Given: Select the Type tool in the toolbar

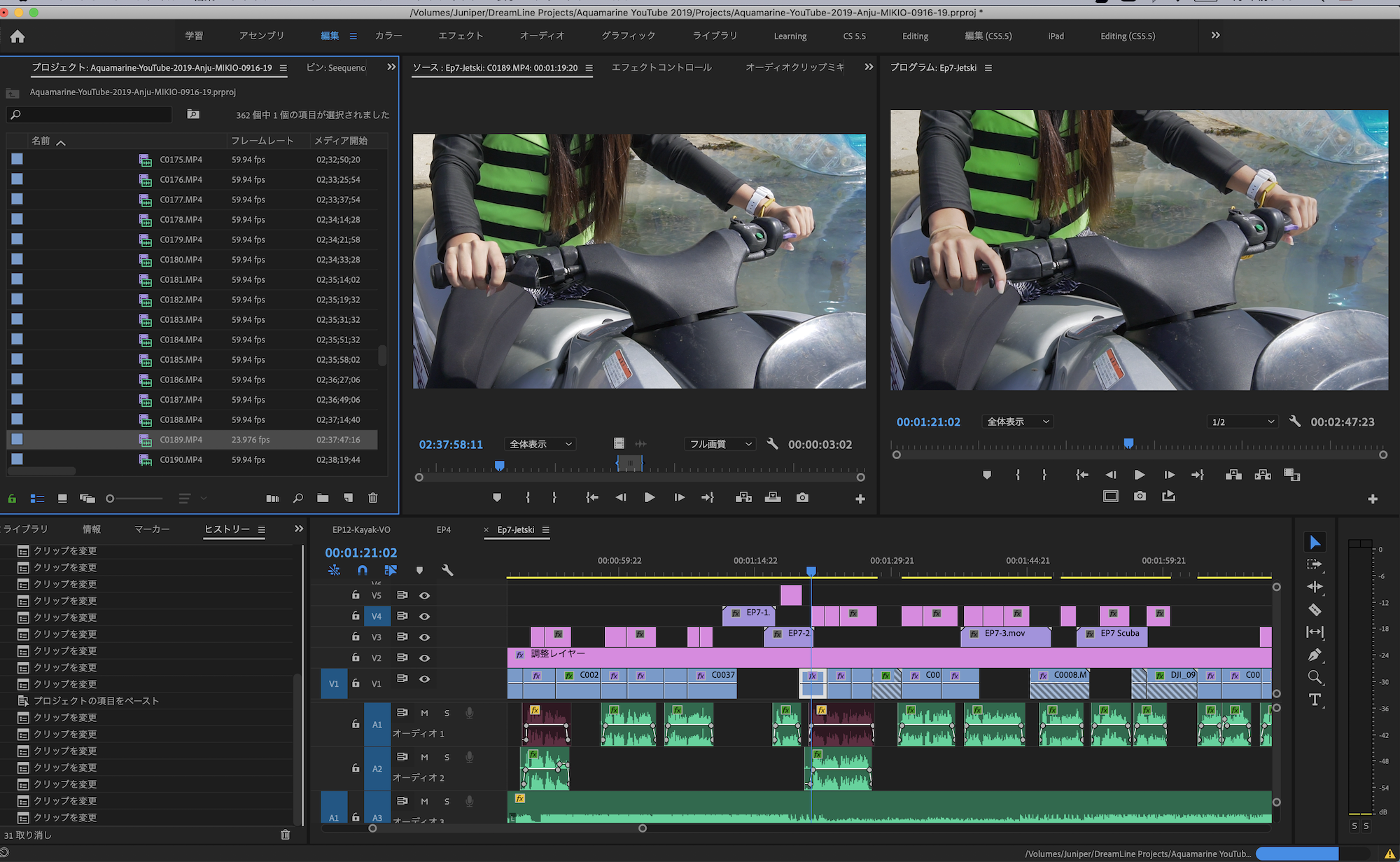Looking at the screenshot, I should (1314, 700).
